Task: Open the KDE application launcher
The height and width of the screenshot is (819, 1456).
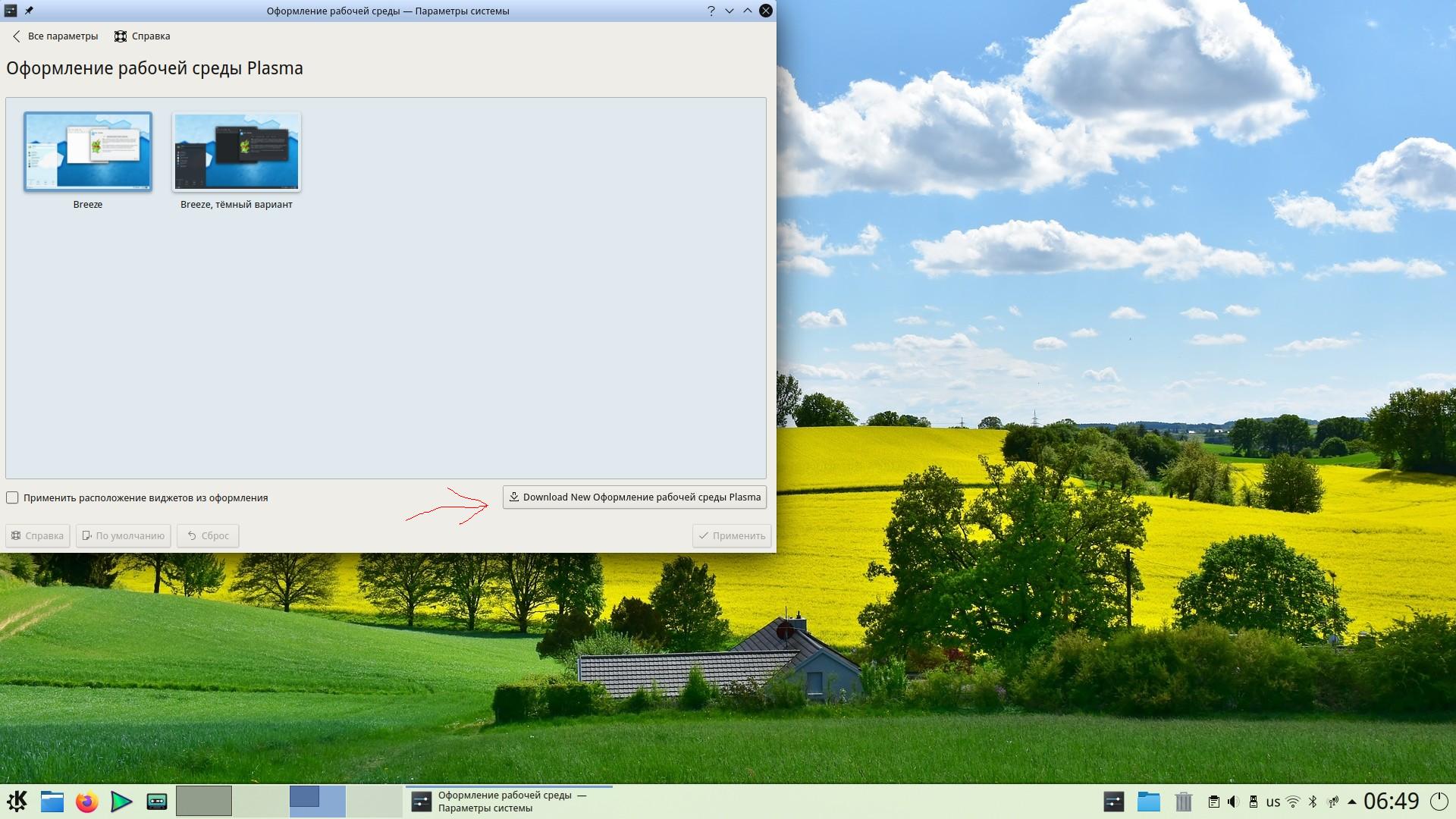Action: tap(17, 802)
